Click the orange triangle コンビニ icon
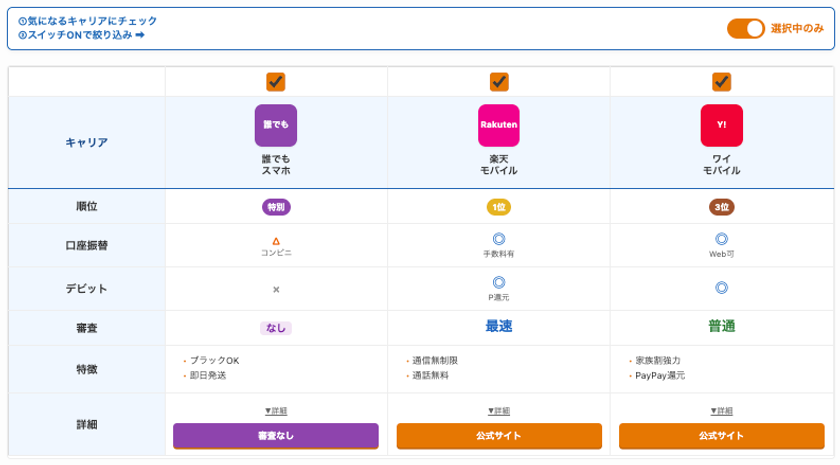This screenshot has height=465, width=840. click(276, 241)
